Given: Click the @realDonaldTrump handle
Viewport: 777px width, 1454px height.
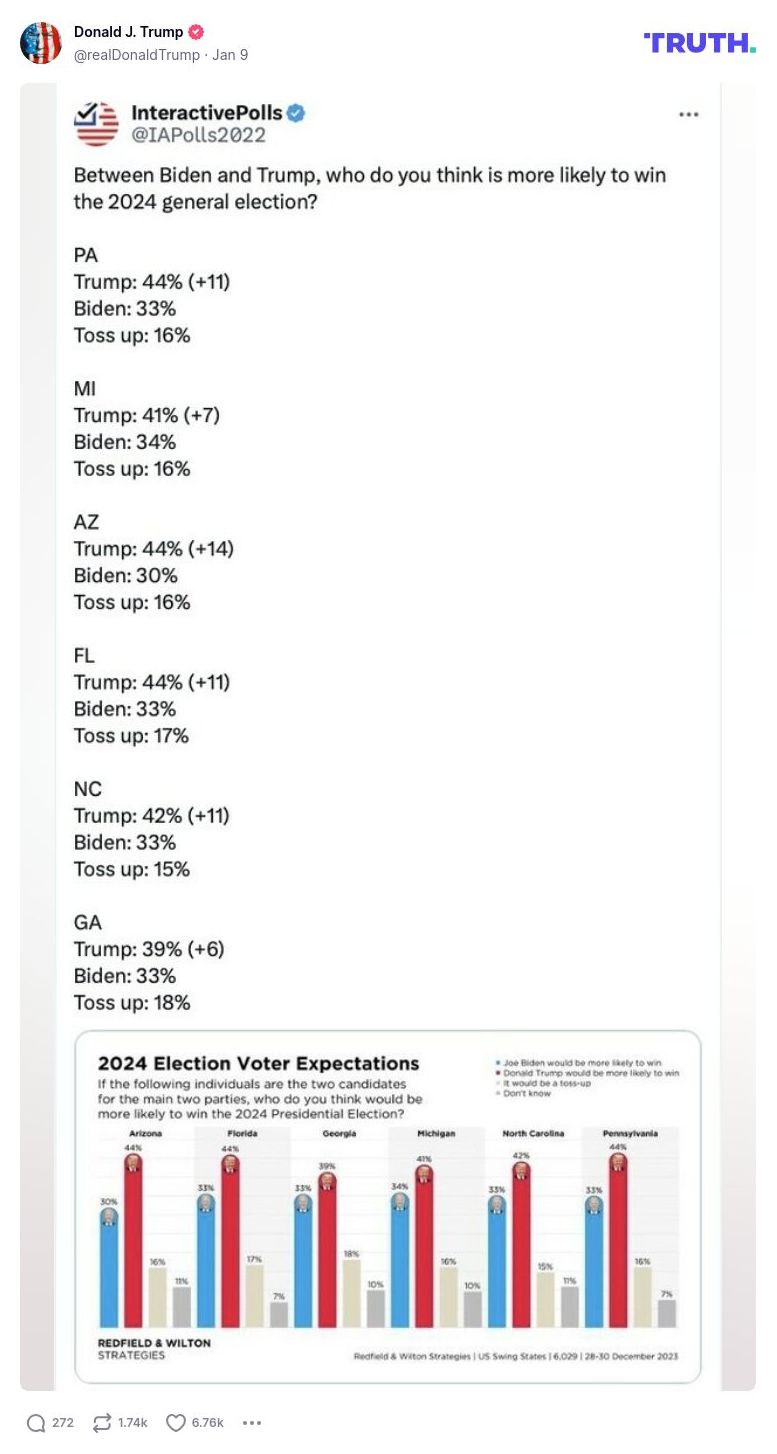Looking at the screenshot, I should click(x=136, y=55).
